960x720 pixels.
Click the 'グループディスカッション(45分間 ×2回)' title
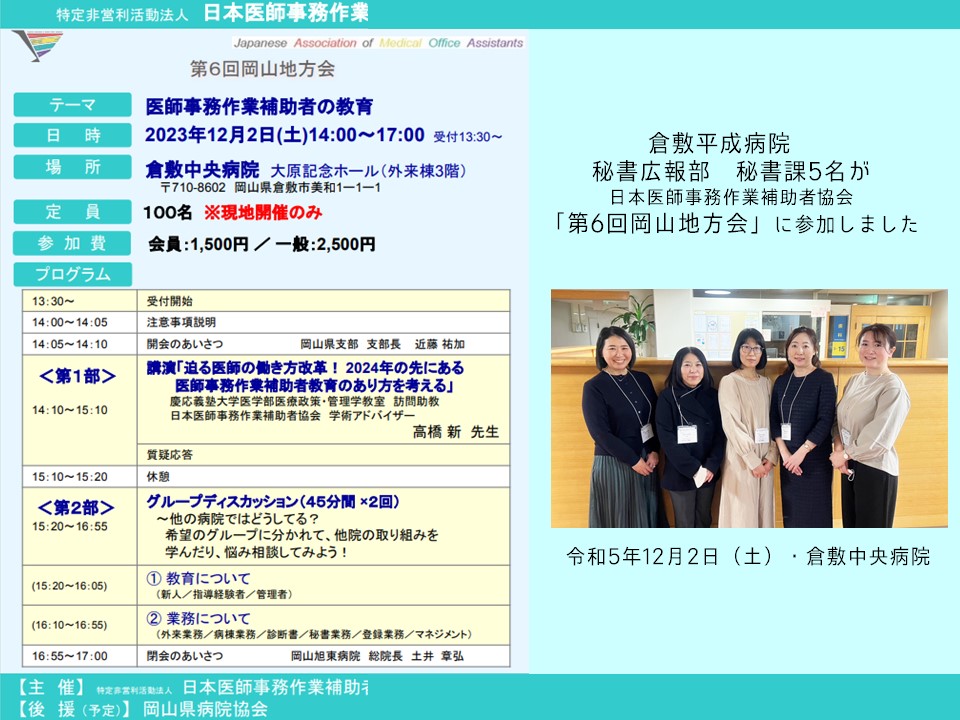(x=273, y=502)
